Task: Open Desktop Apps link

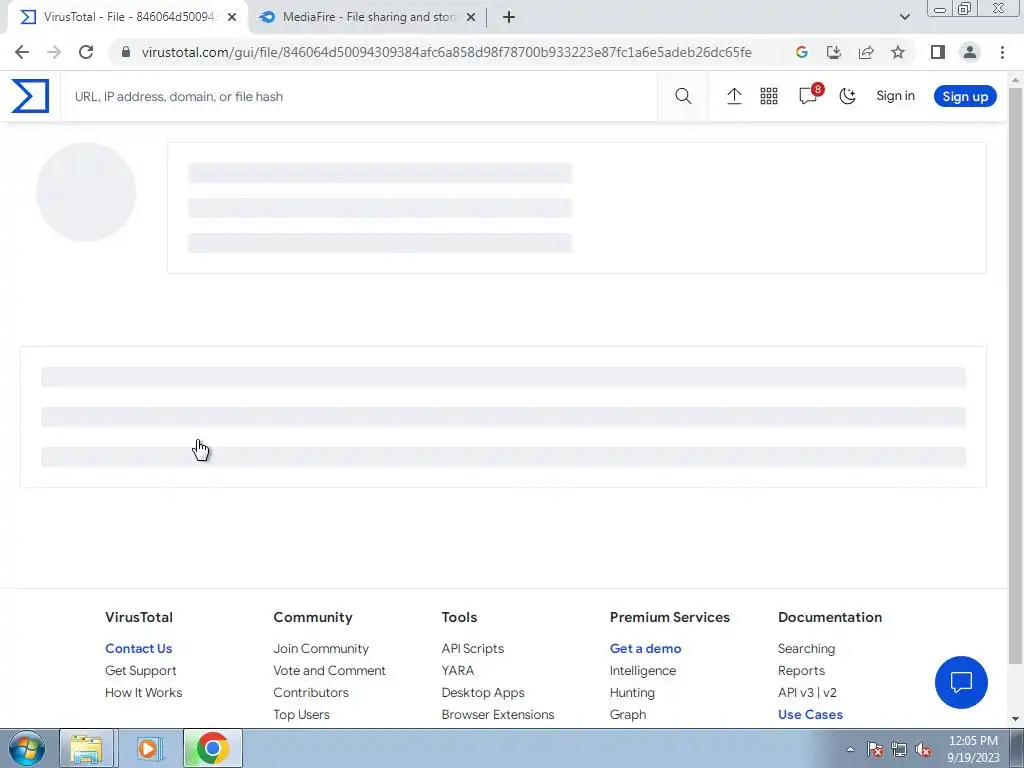Action: click(x=483, y=692)
